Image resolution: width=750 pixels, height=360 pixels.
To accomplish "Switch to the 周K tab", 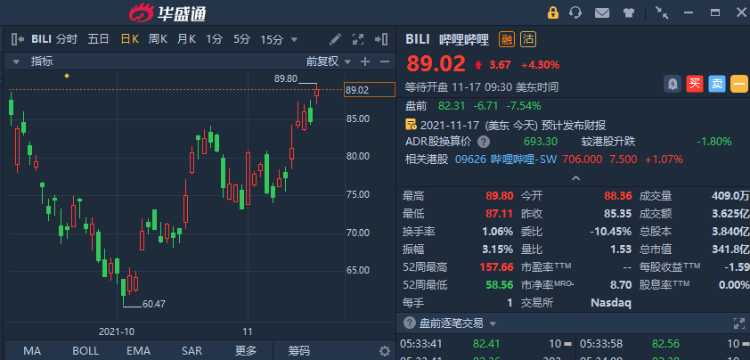I will tap(157, 39).
